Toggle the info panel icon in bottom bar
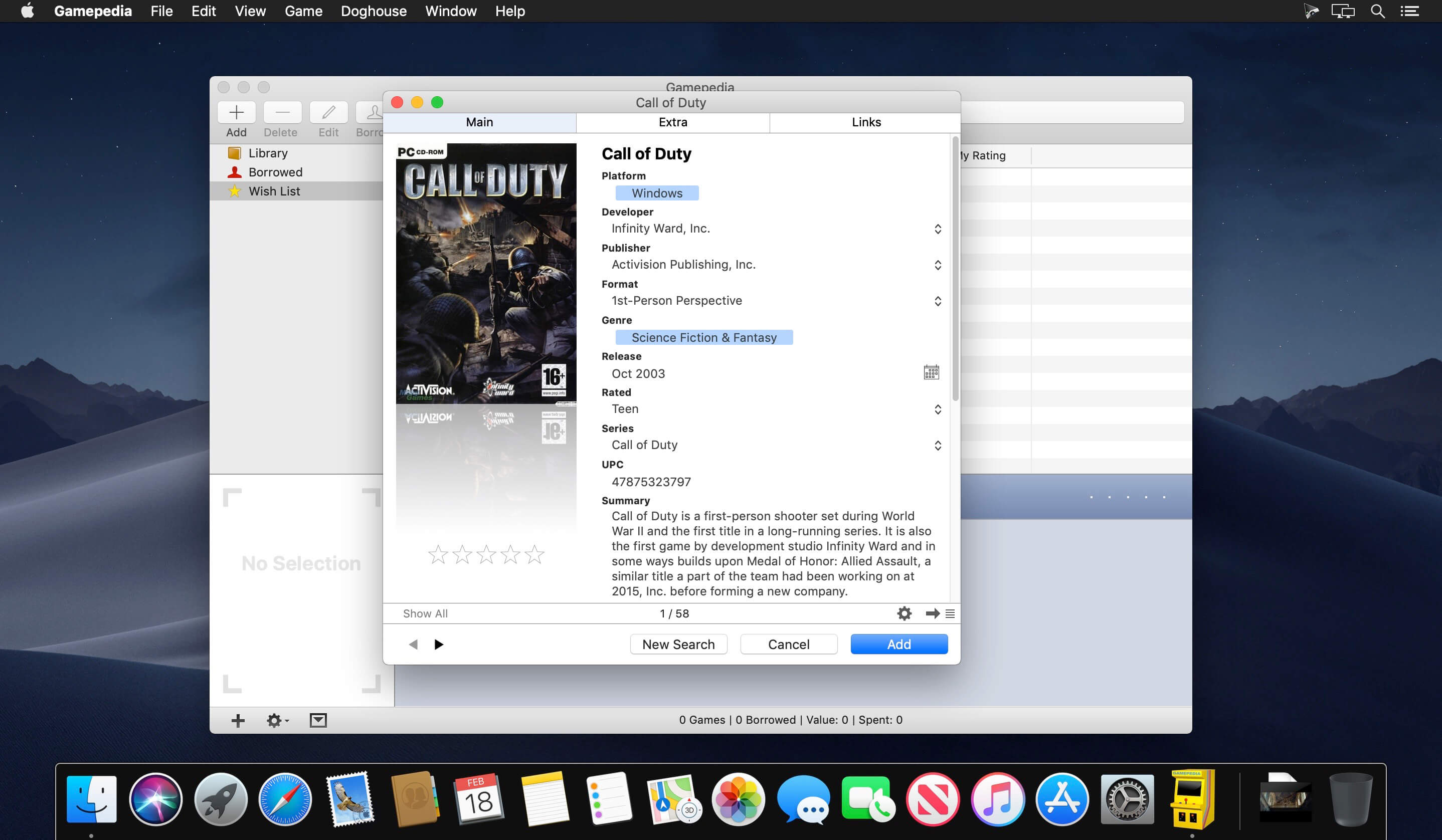The width and height of the screenshot is (1442, 840). 318,721
